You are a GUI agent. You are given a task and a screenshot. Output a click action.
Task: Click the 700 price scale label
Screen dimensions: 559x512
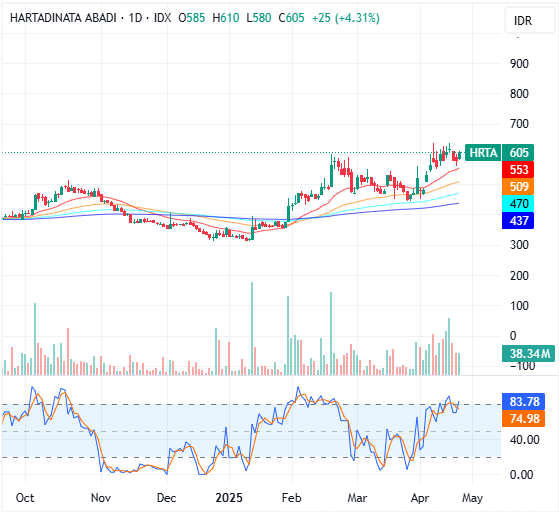[519, 124]
